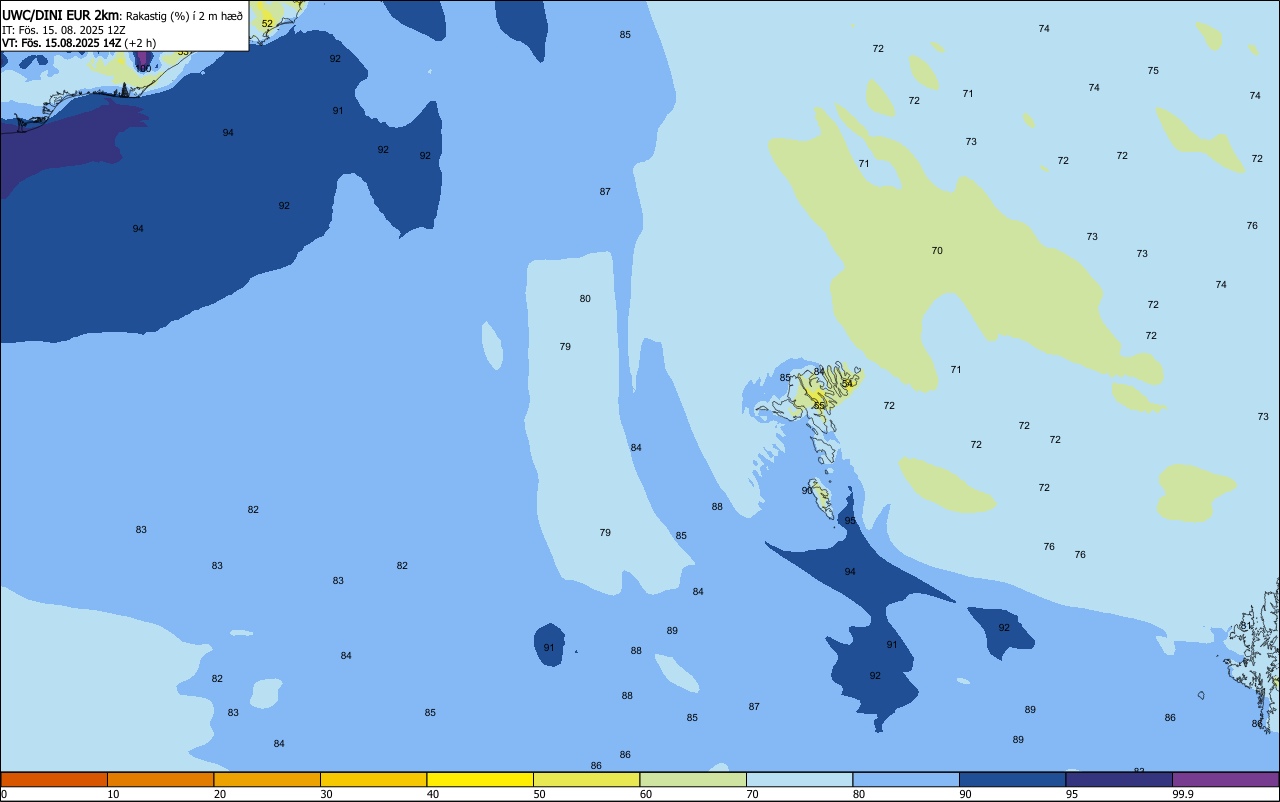Select the 10–20 orange legend color segment
Image resolution: width=1280 pixels, height=802 pixels.
160,779
